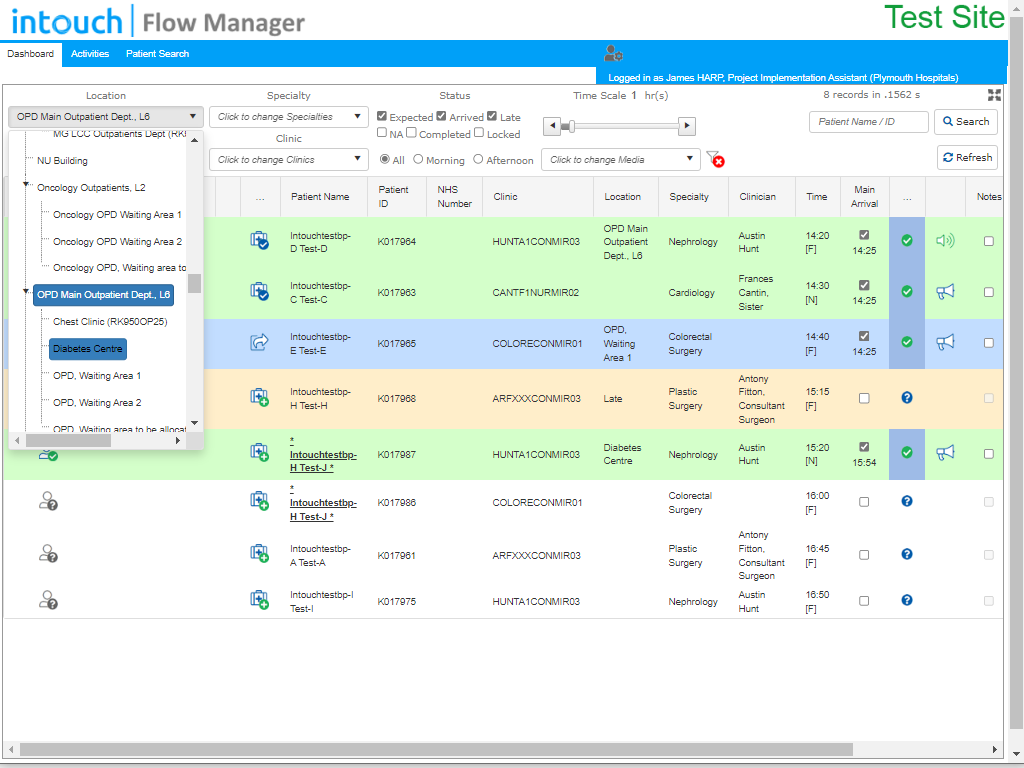
Task: Open the Location dropdown
Action: click(x=106, y=117)
